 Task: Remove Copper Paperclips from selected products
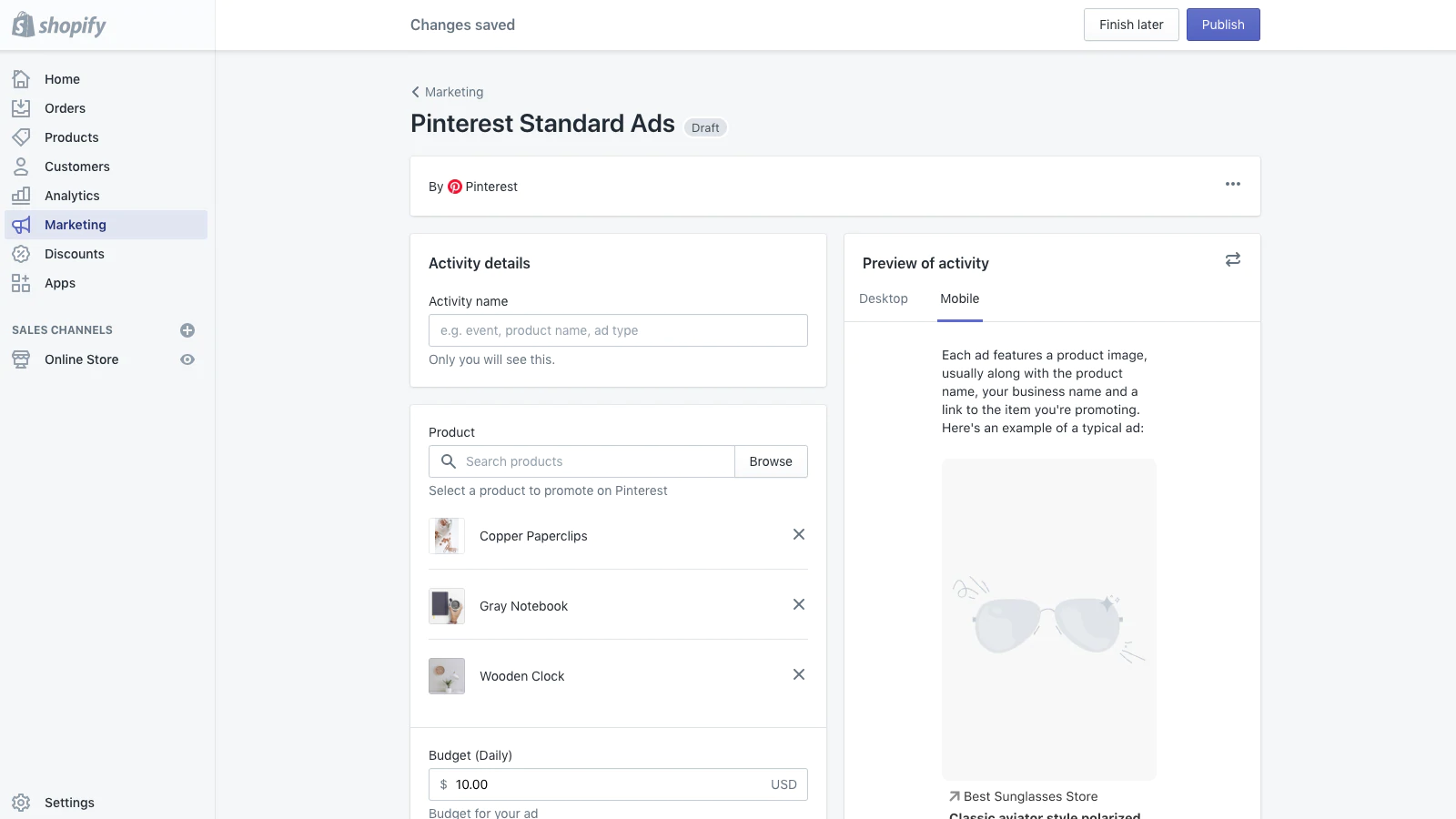(798, 534)
